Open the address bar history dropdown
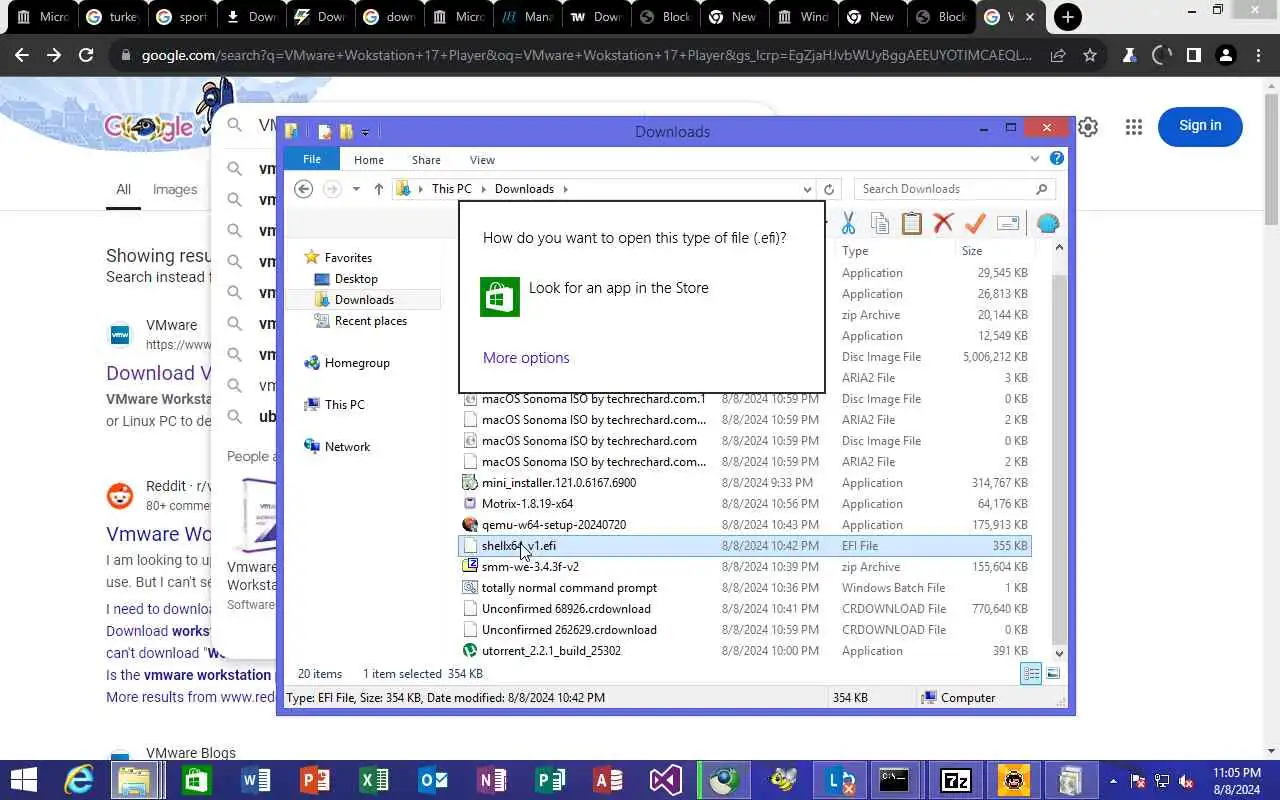The width and height of the screenshot is (1280, 800). click(x=807, y=189)
